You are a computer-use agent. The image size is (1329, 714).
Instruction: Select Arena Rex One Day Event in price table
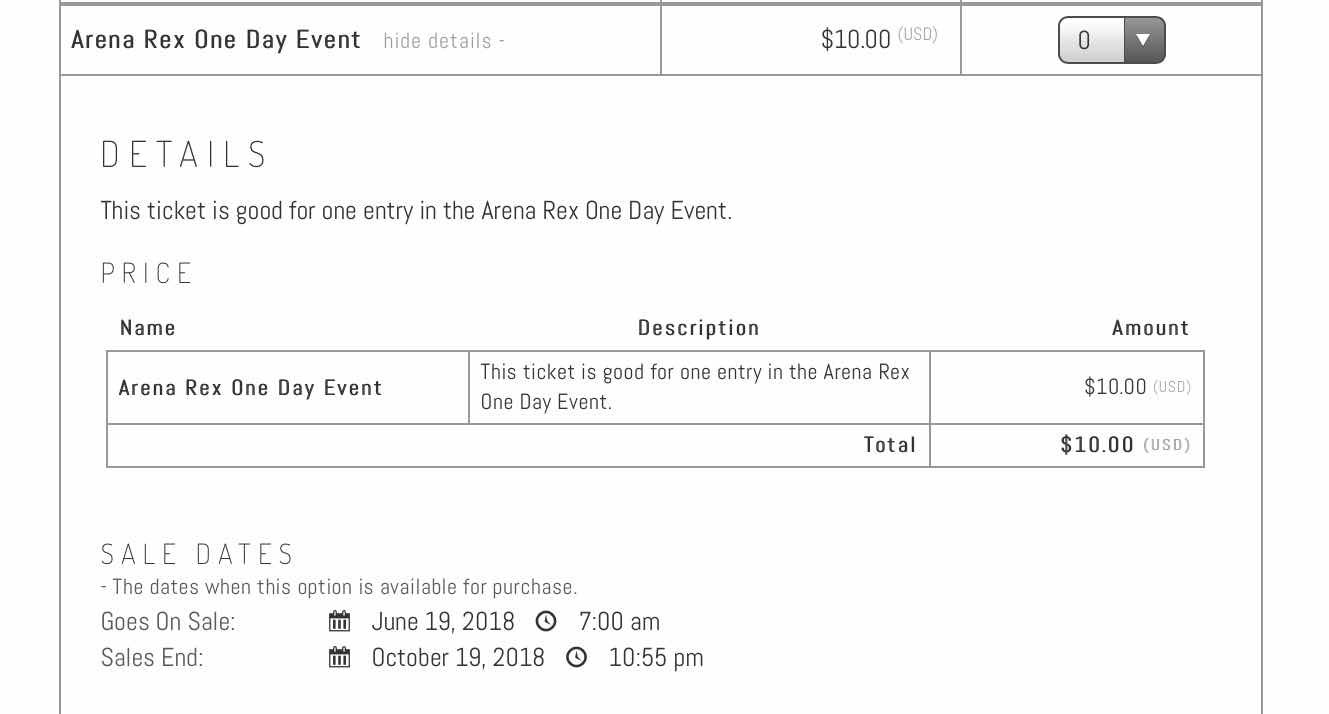coord(250,388)
